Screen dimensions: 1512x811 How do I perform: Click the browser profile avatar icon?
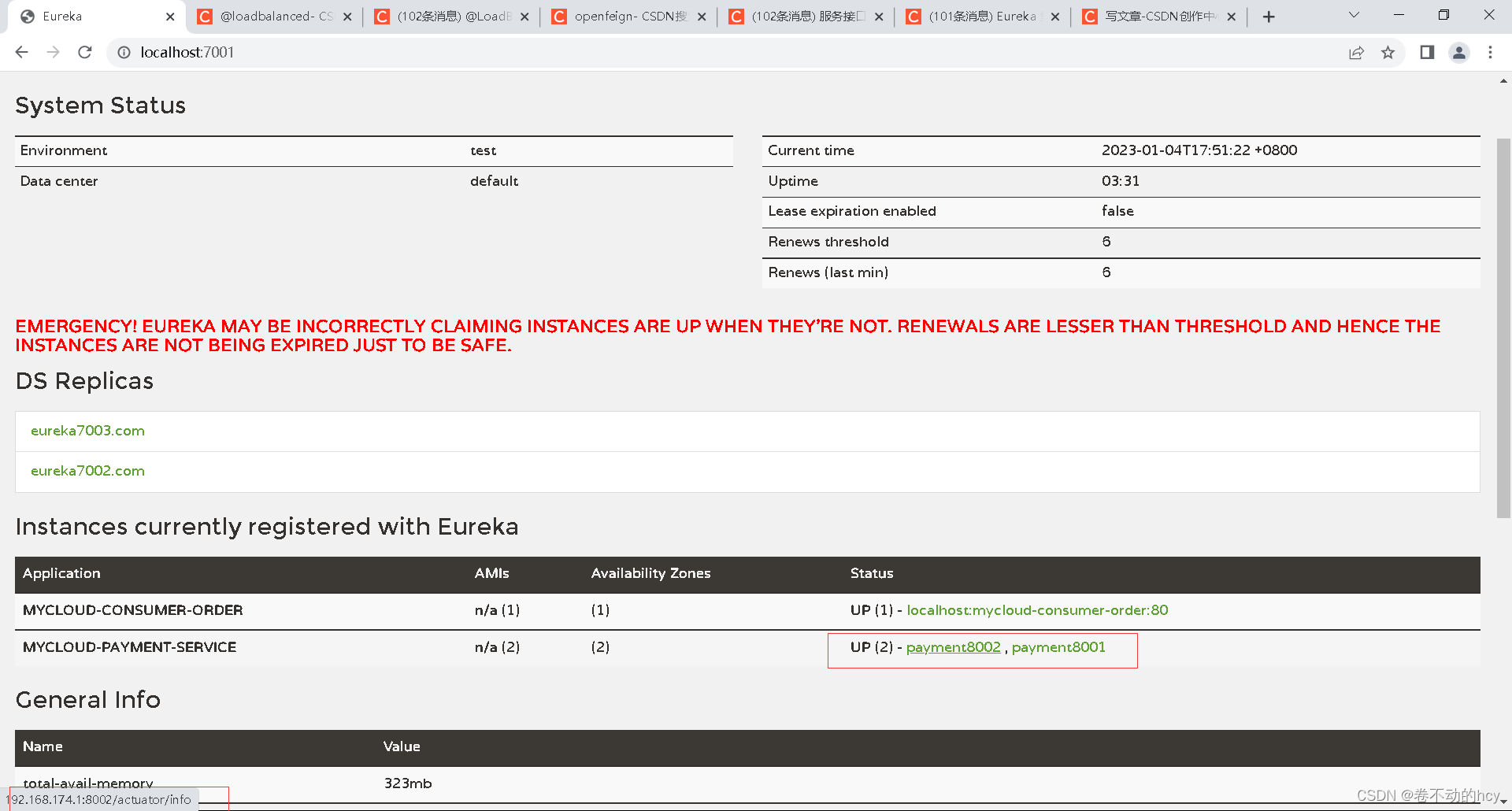1458,52
